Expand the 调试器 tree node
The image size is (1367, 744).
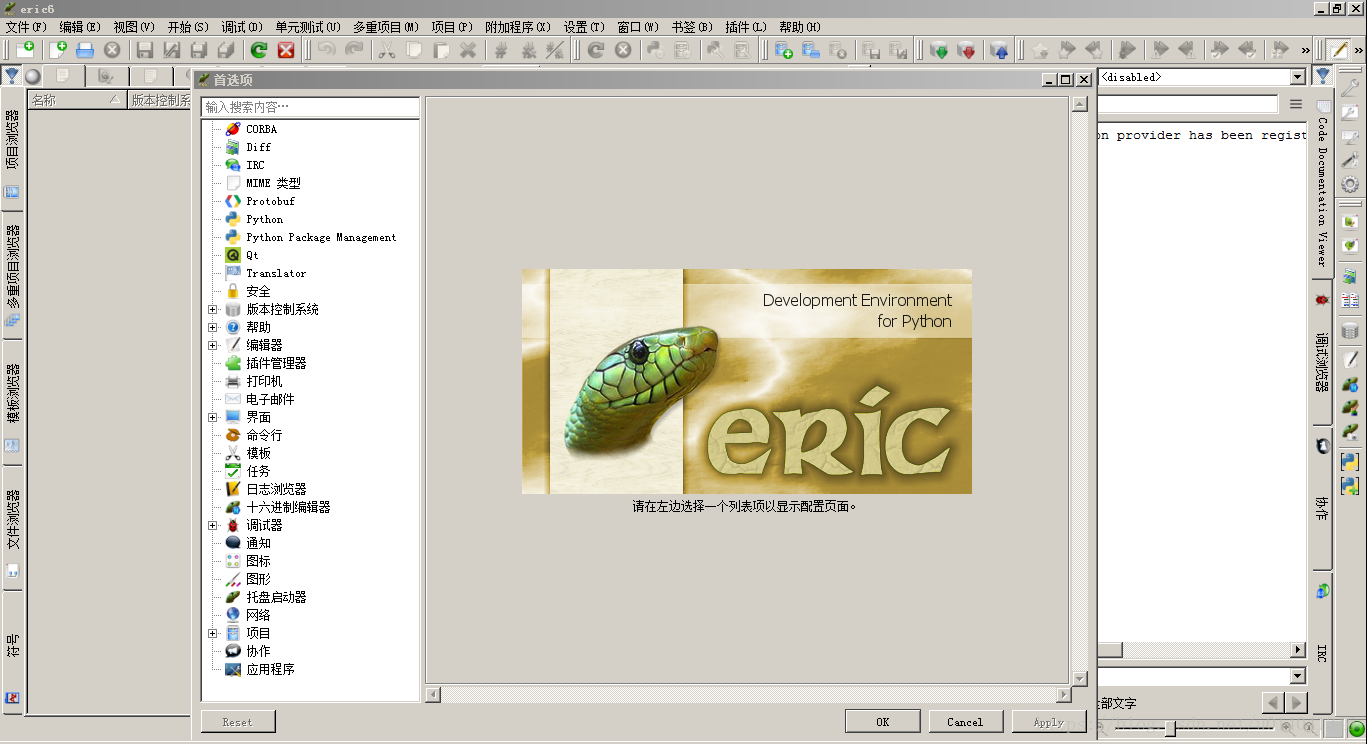click(212, 525)
